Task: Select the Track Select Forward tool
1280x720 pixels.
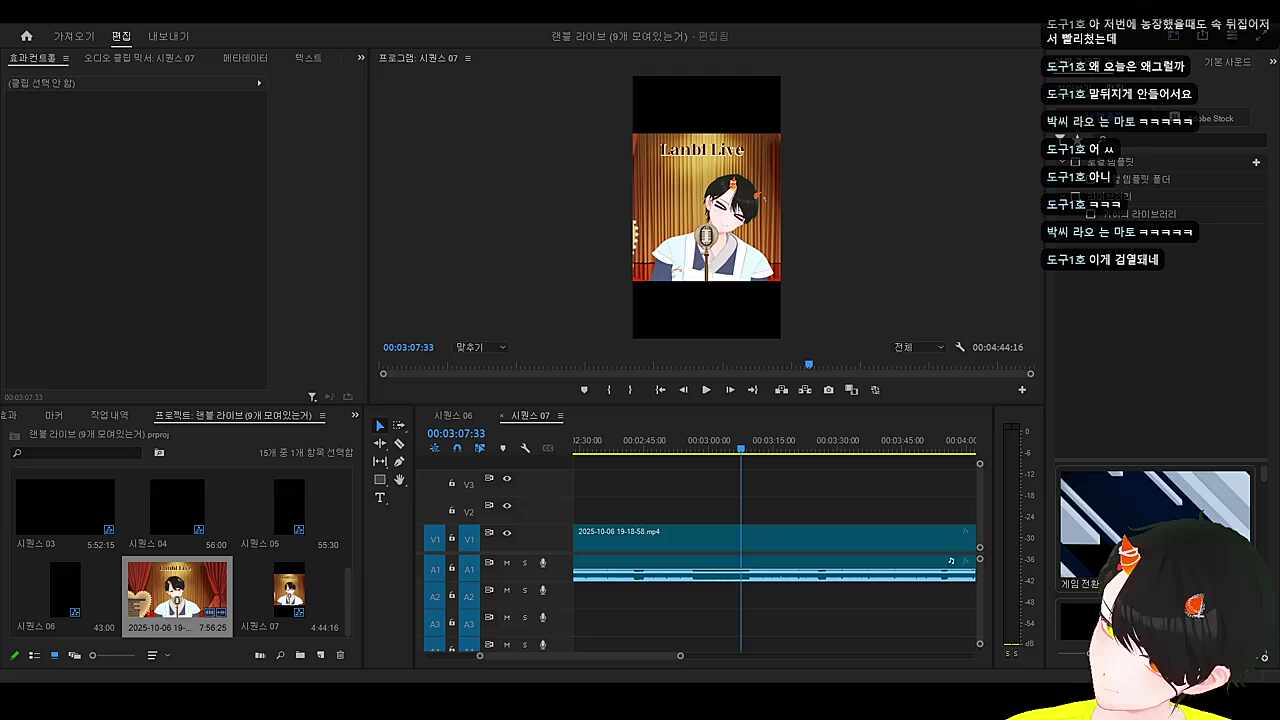Action: coord(399,426)
